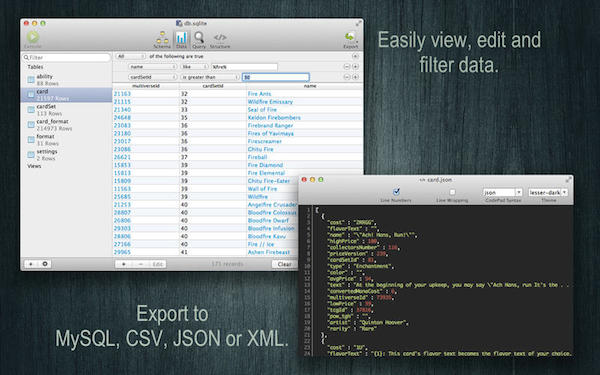Open the Query magnifier icon
600x375 pixels.
click(199, 38)
